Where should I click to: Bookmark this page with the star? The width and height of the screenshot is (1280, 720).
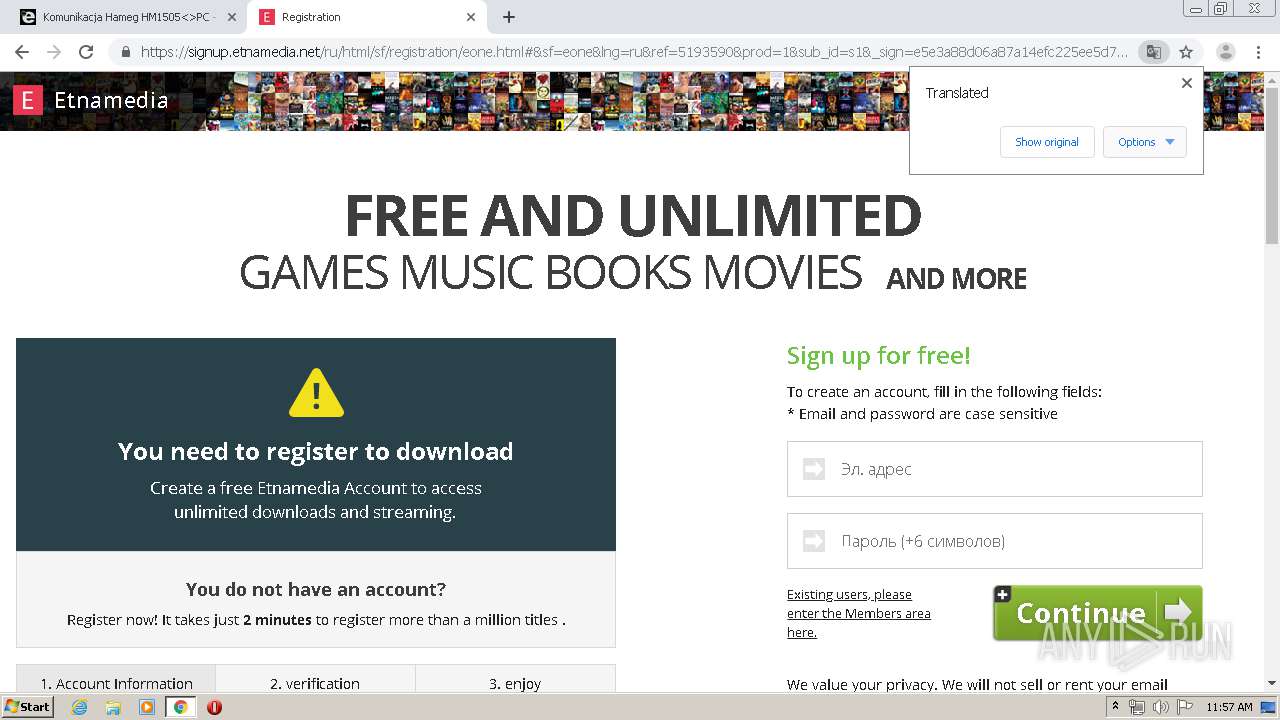tap(1186, 52)
